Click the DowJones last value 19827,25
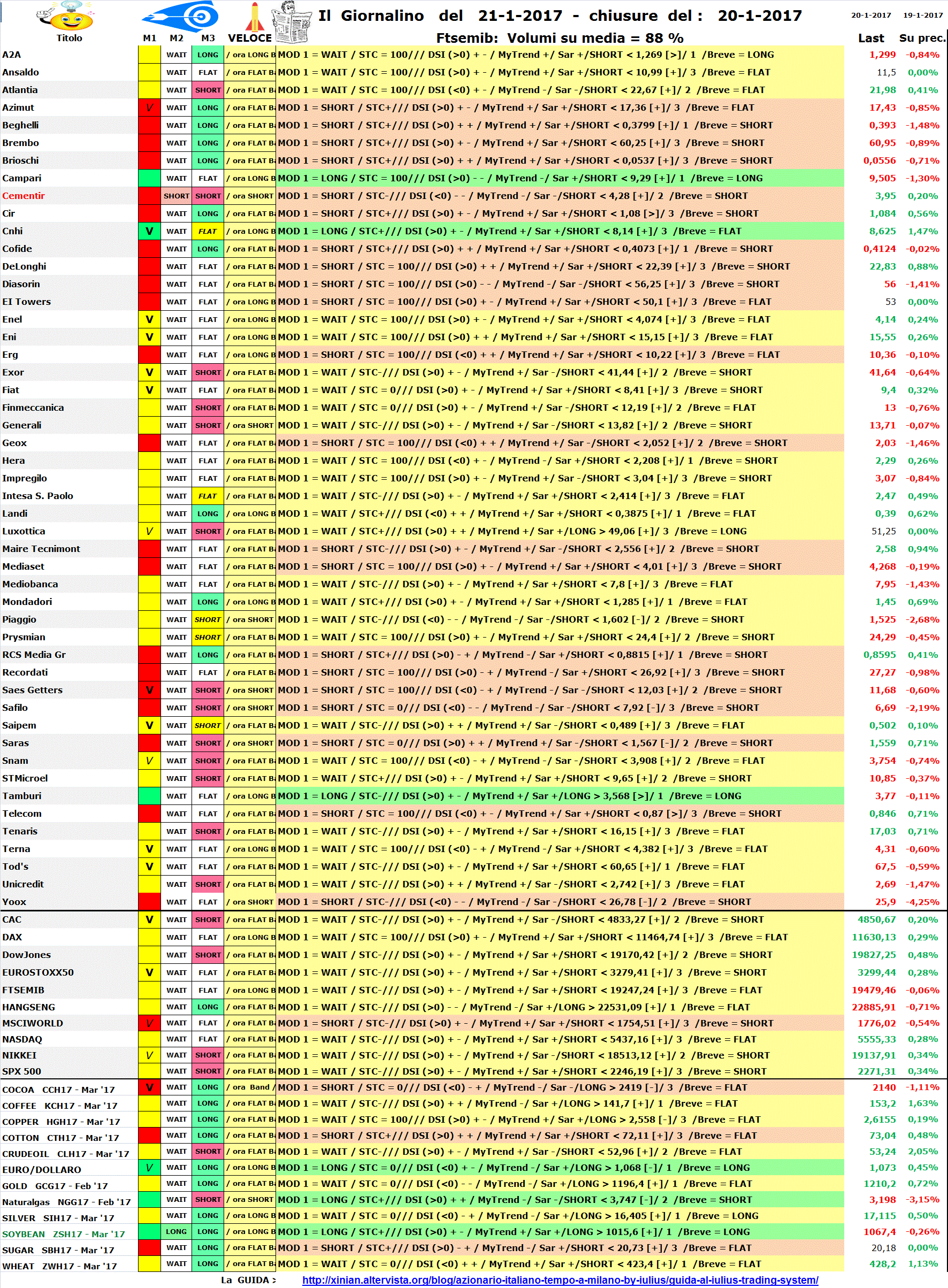Image resolution: width=948 pixels, height=1288 pixels. click(x=874, y=955)
